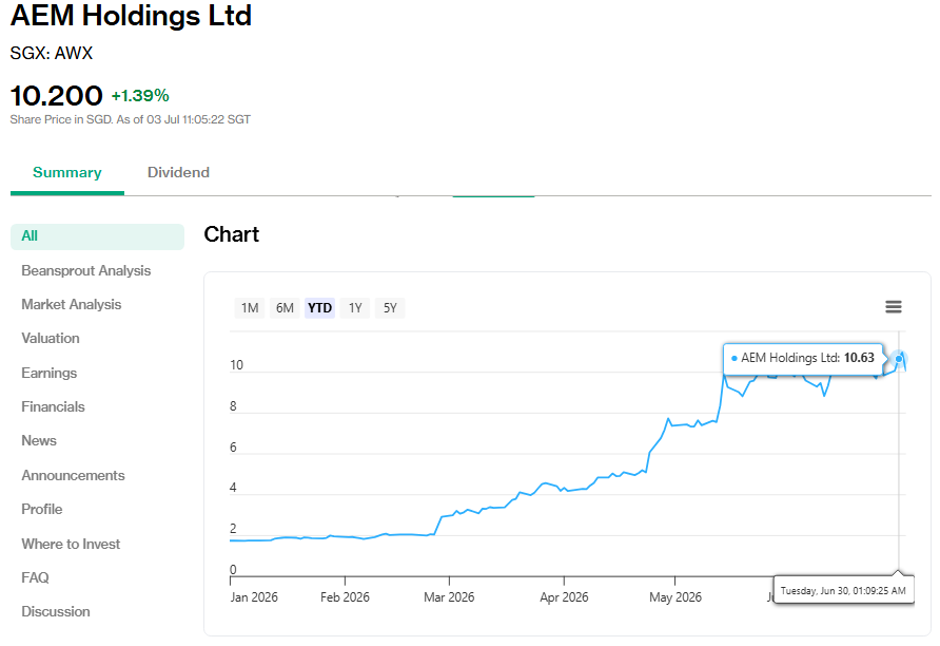Open the Announcements section
The width and height of the screenshot is (940, 646).
(x=73, y=475)
